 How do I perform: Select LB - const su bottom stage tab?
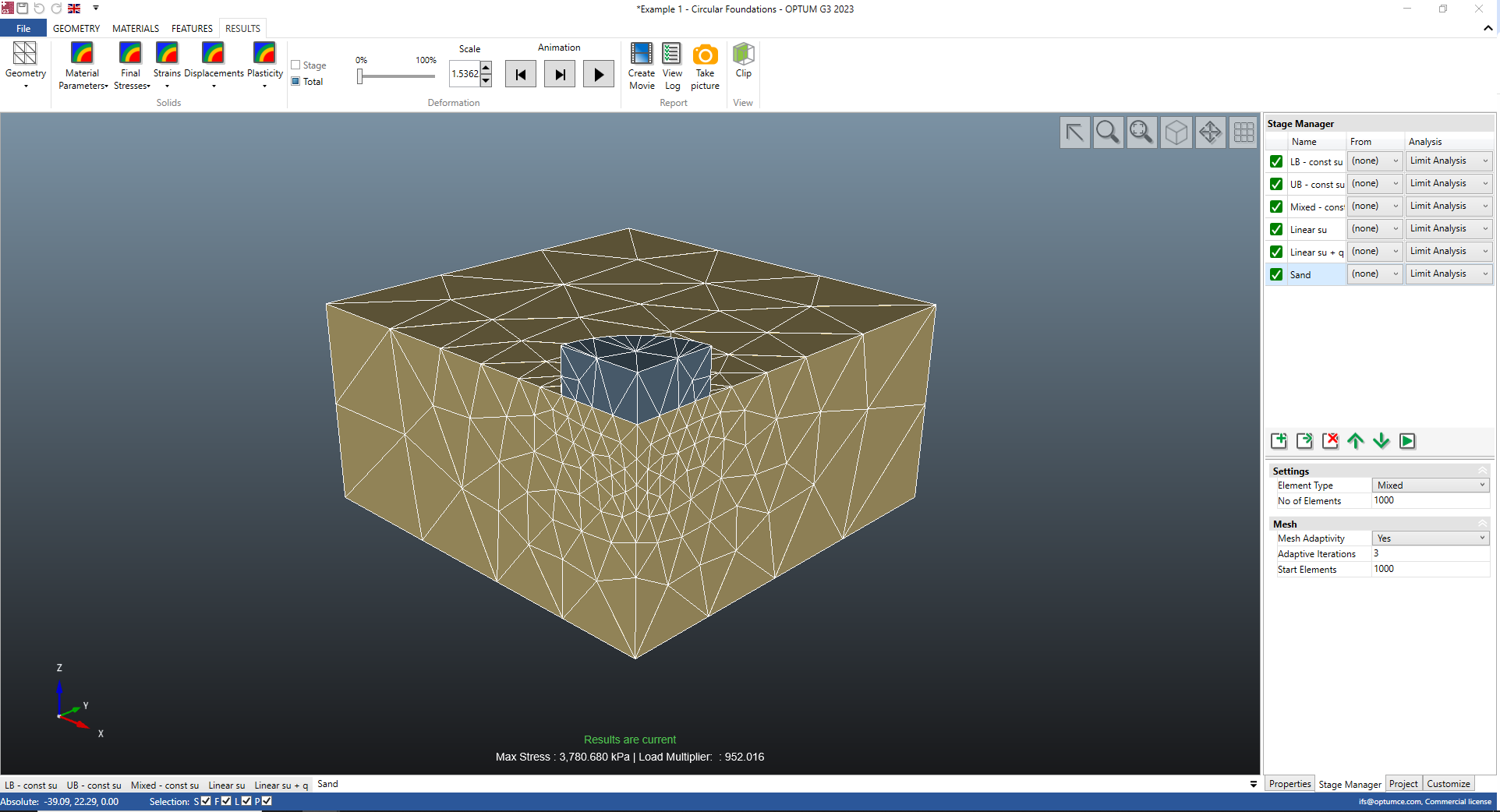click(x=31, y=785)
